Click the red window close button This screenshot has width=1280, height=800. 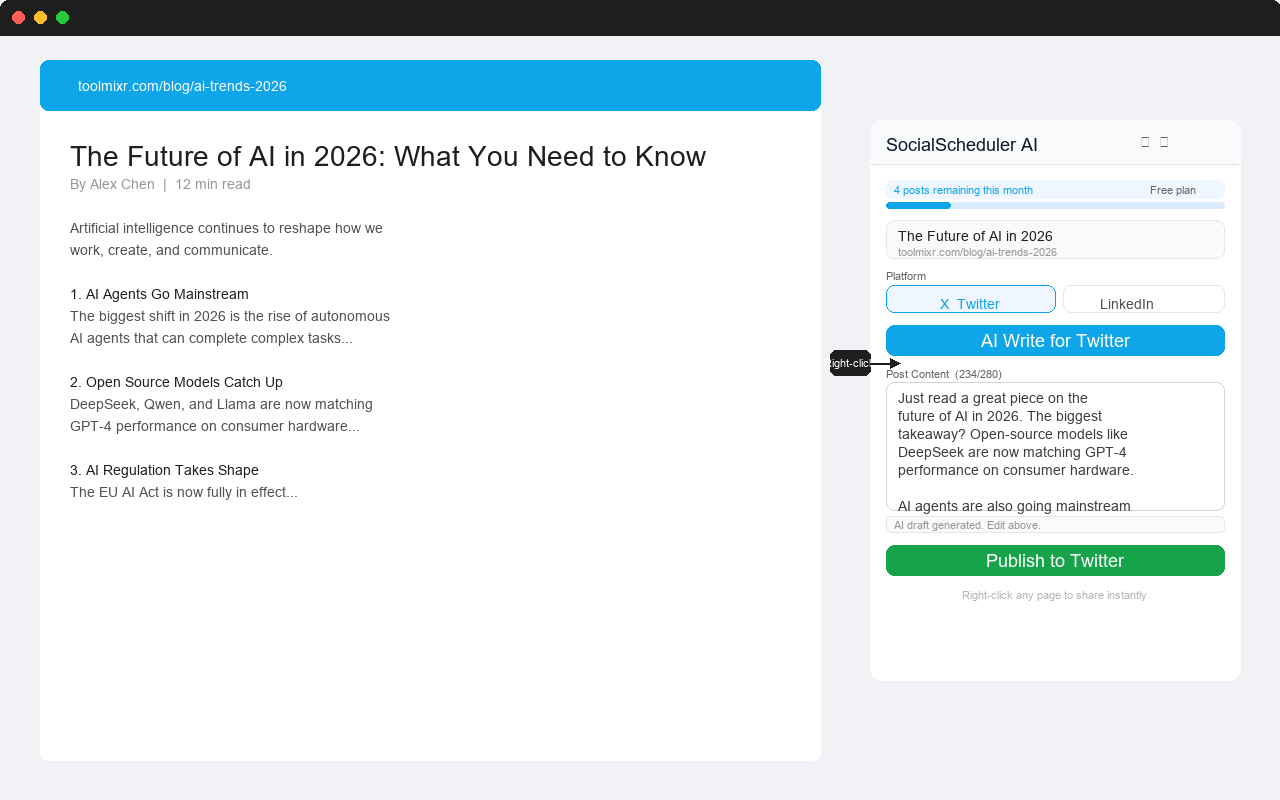click(18, 18)
